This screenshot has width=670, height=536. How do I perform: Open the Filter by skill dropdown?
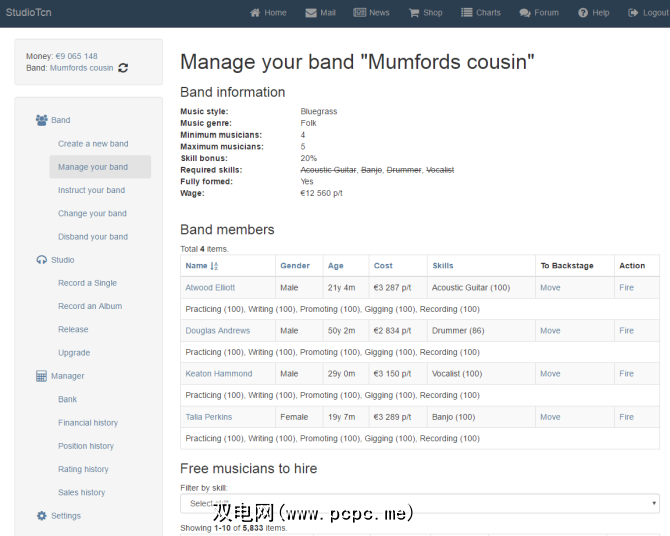420,504
